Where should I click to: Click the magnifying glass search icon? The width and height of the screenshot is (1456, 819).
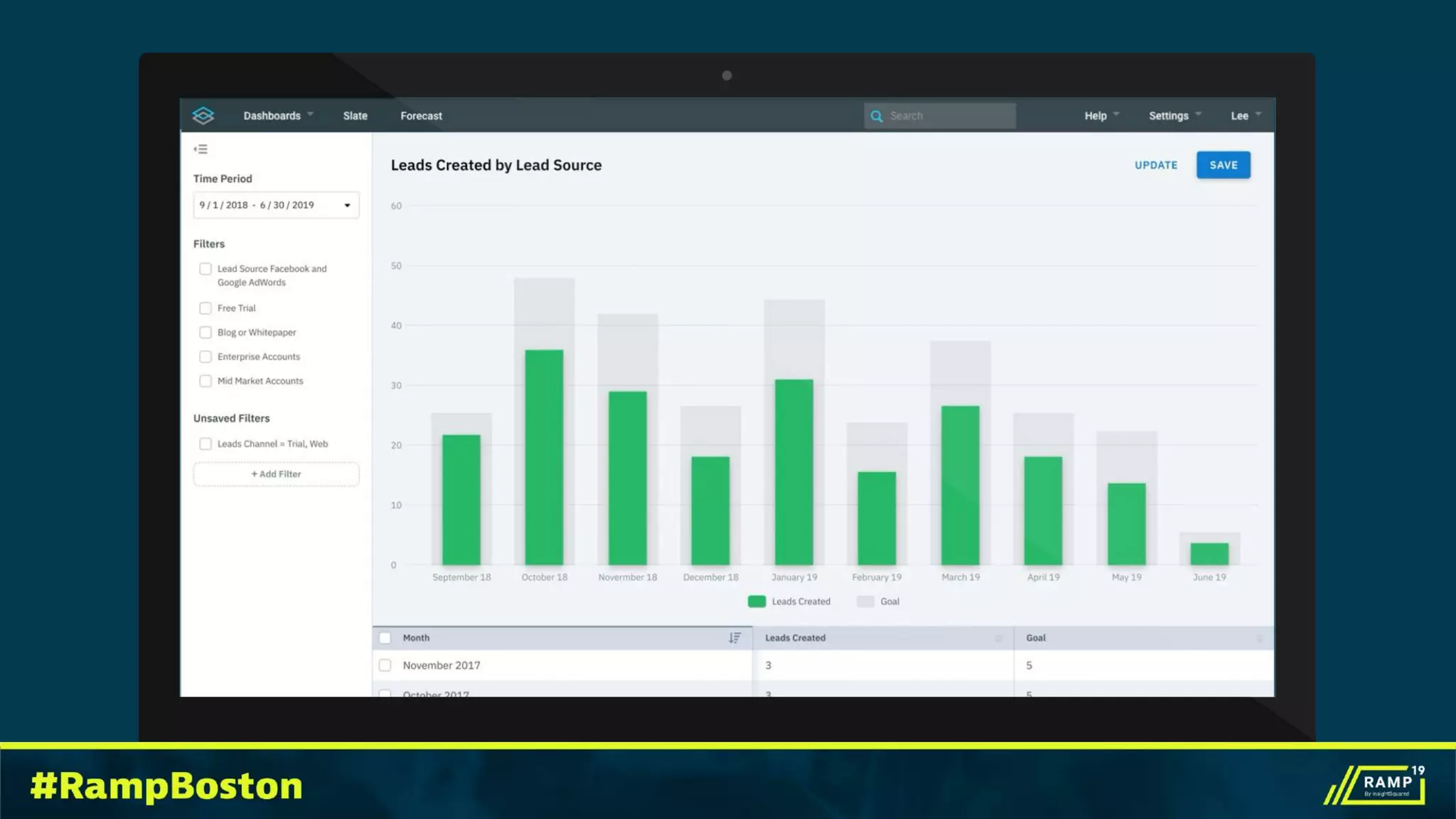coord(877,116)
